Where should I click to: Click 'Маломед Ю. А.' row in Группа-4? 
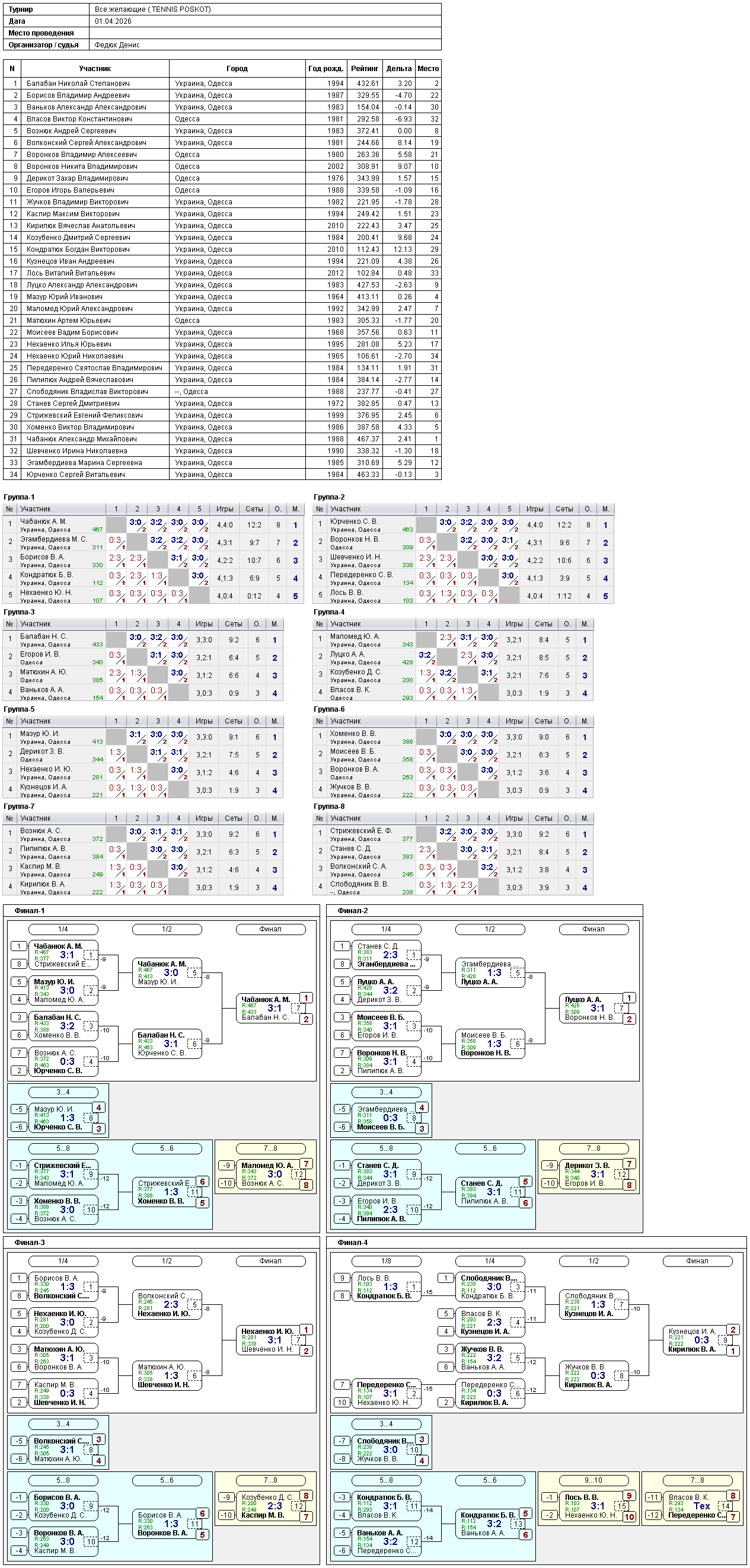click(x=453, y=641)
